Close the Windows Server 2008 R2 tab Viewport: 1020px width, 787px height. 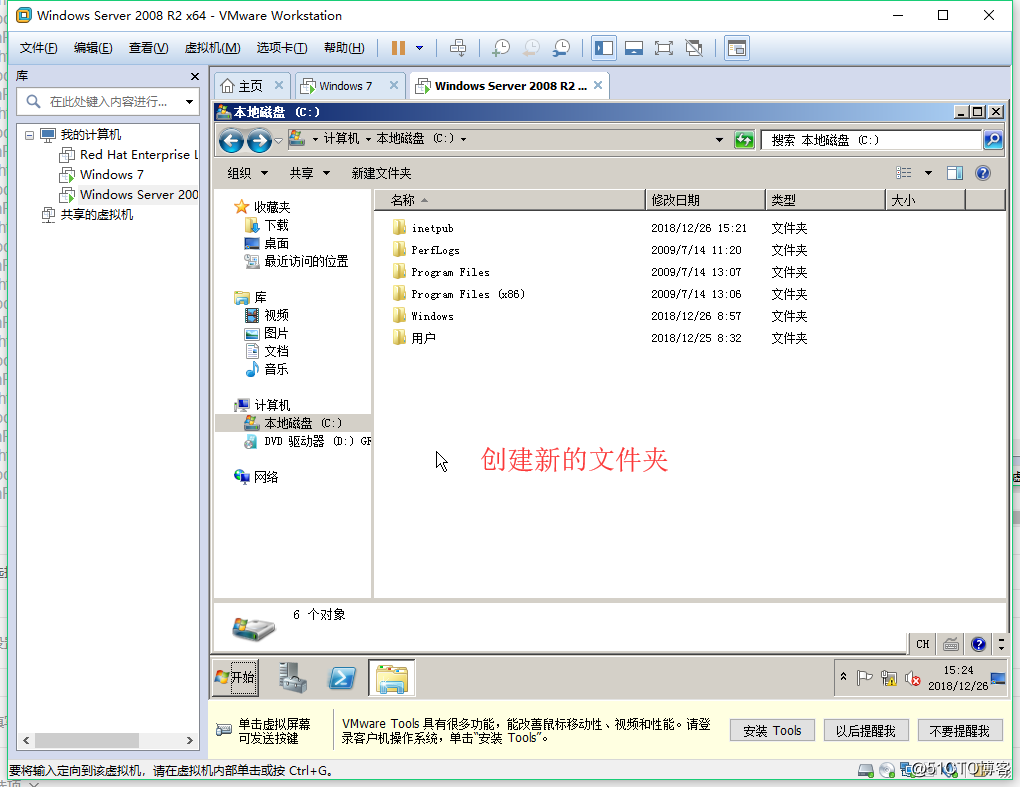click(x=598, y=85)
